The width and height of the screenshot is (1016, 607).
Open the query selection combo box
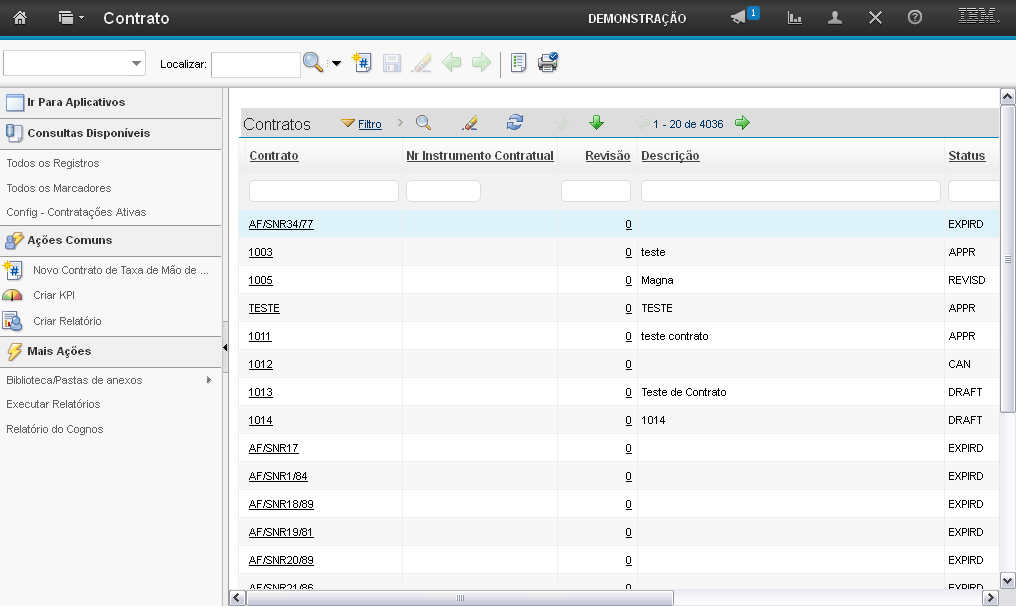75,64
